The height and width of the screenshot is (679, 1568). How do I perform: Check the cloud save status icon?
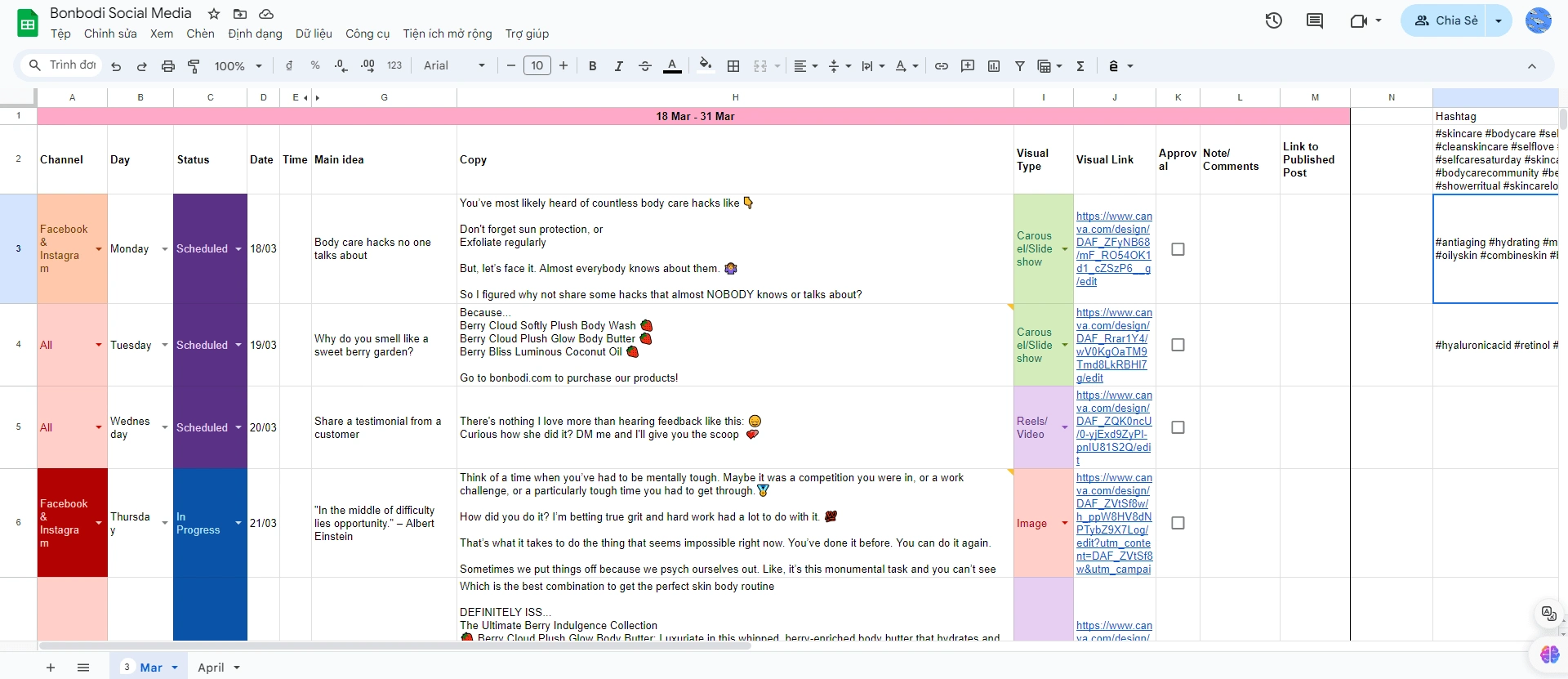[266, 14]
